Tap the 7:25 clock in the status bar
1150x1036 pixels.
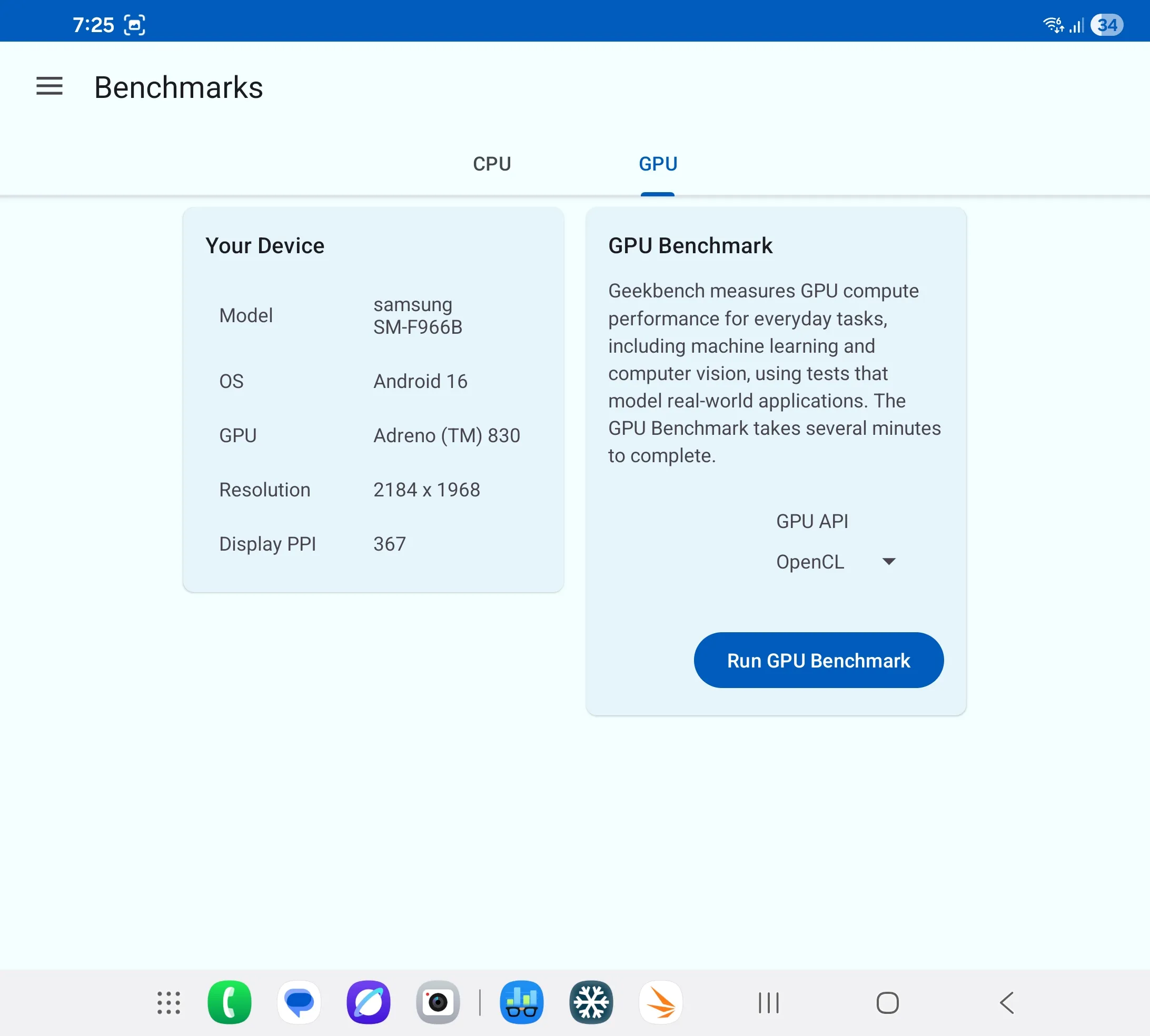tap(93, 25)
